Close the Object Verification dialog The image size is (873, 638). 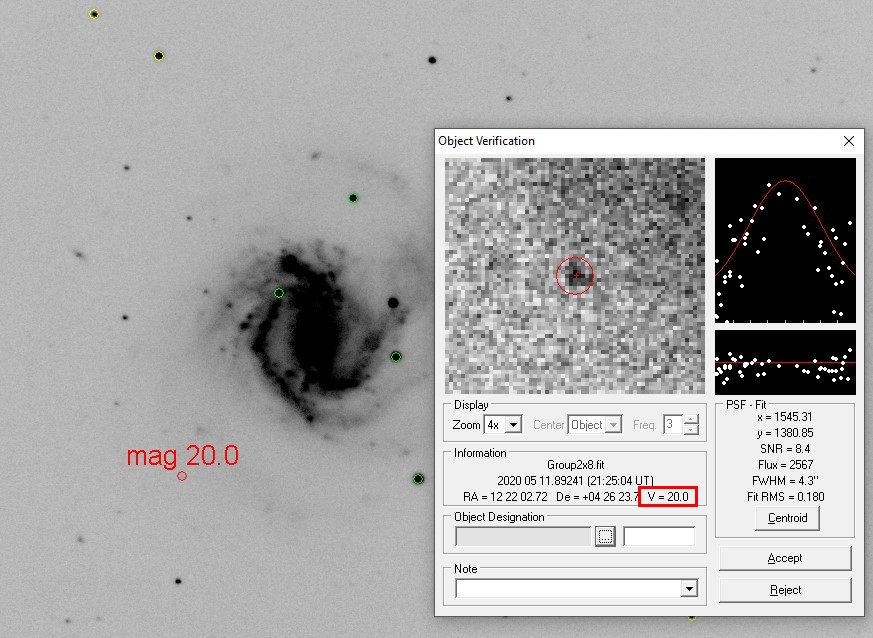click(849, 142)
